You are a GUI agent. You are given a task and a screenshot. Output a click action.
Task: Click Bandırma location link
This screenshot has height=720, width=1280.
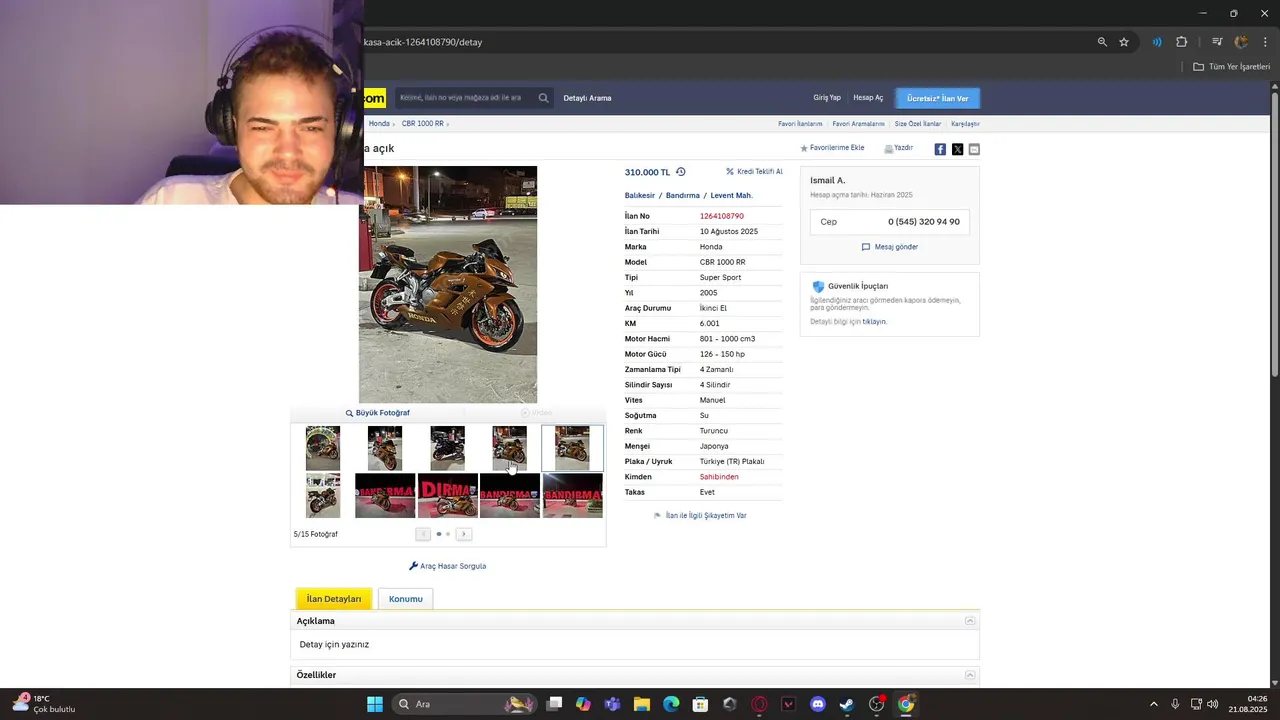(x=683, y=196)
